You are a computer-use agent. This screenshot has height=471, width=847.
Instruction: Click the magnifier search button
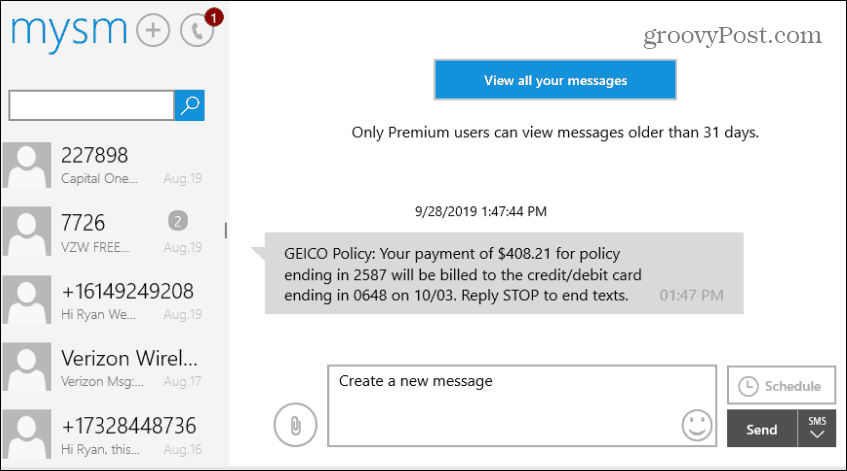click(190, 105)
